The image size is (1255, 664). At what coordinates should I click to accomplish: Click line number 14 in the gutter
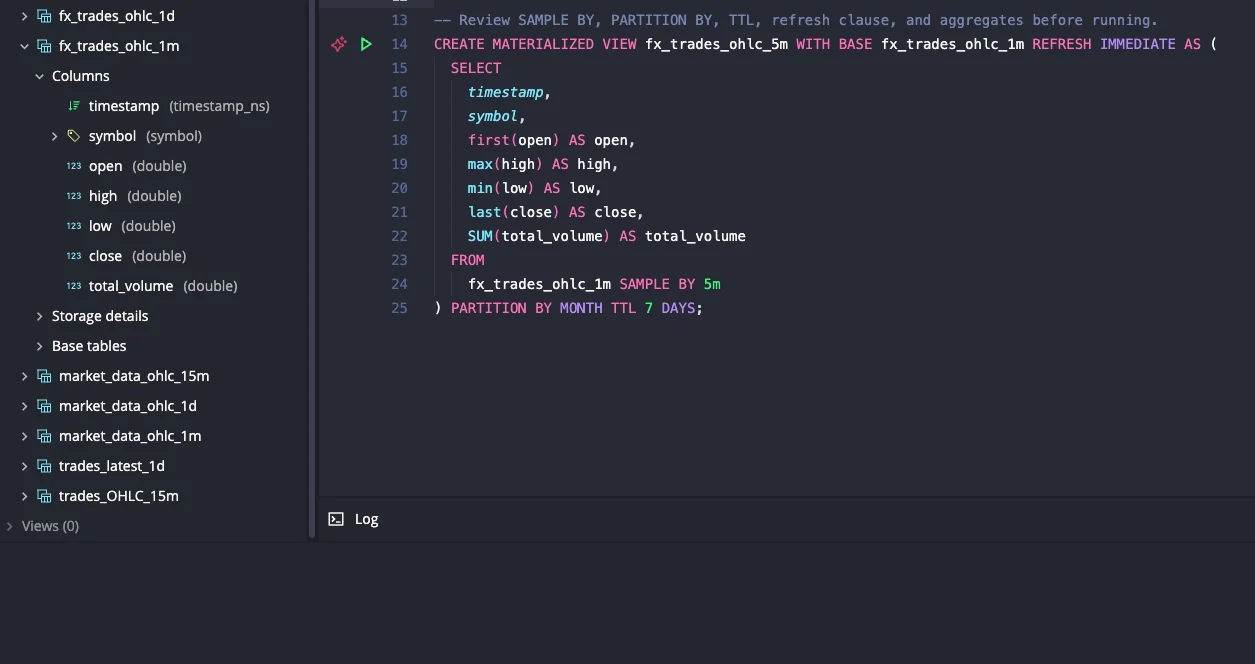(399, 44)
